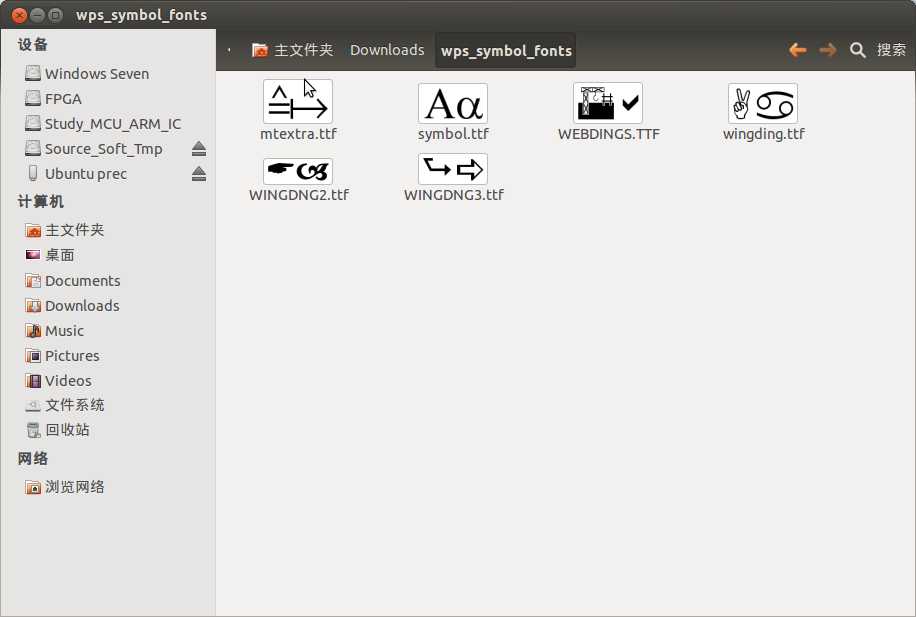Click the 回收站 label in sidebar
This screenshot has width=916, height=617.
tap(67, 430)
